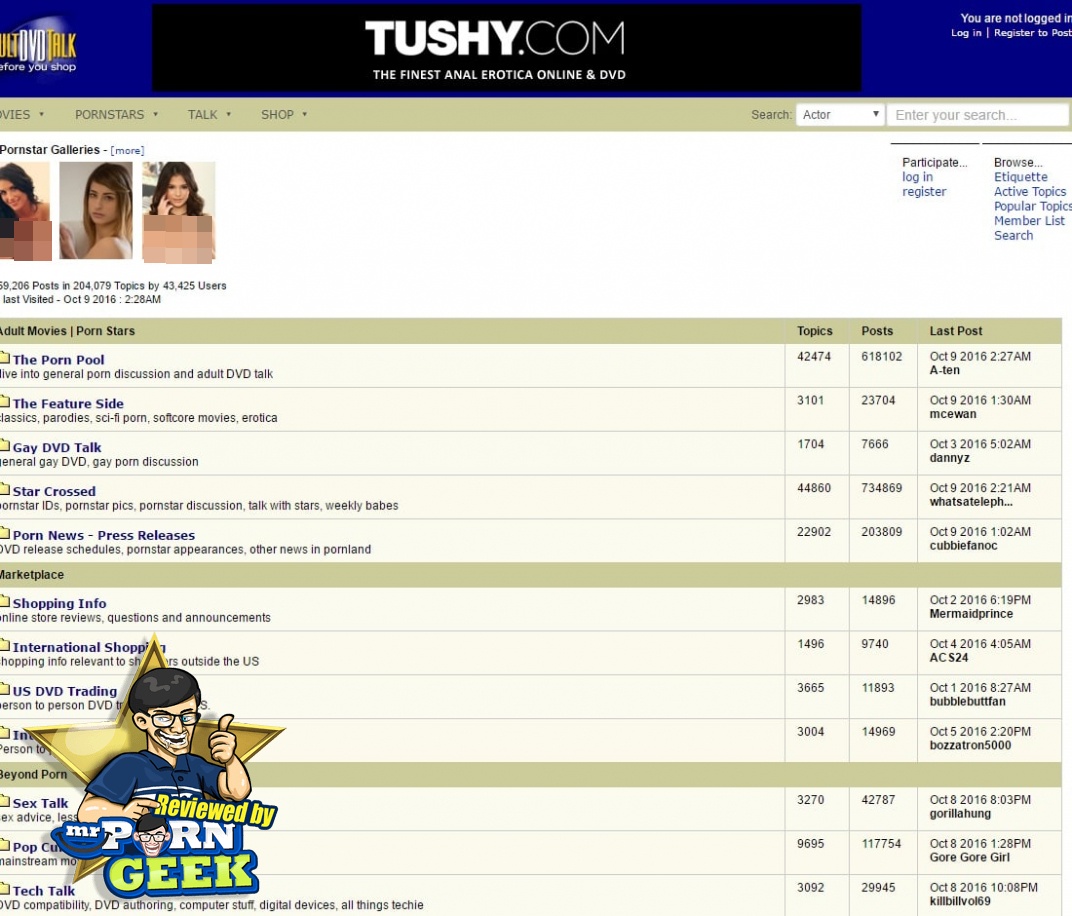Expand the TALK navigation menu
The height and width of the screenshot is (916, 1072).
tap(209, 115)
